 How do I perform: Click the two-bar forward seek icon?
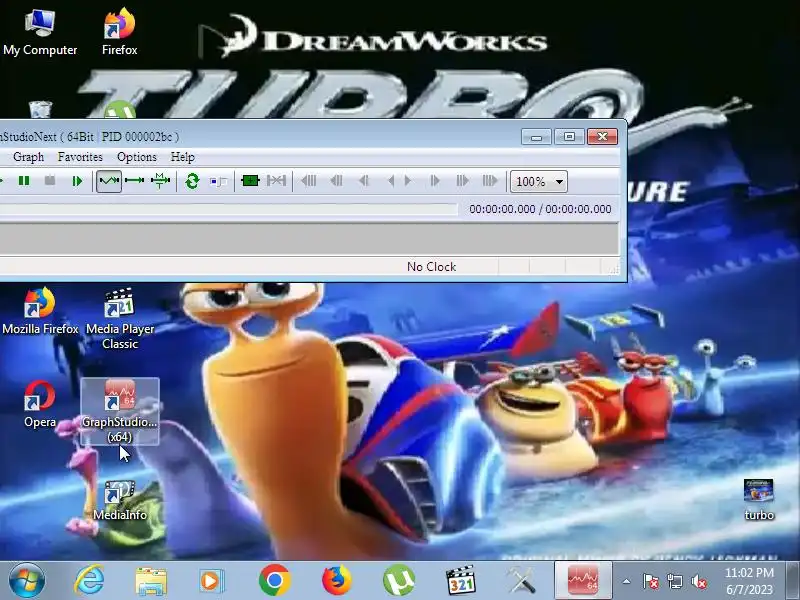click(462, 181)
